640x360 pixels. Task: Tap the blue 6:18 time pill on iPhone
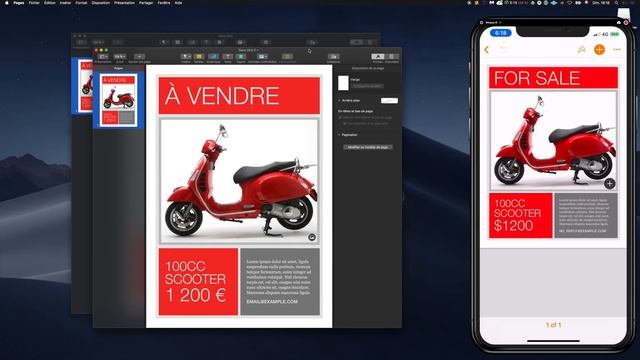[x=500, y=33]
